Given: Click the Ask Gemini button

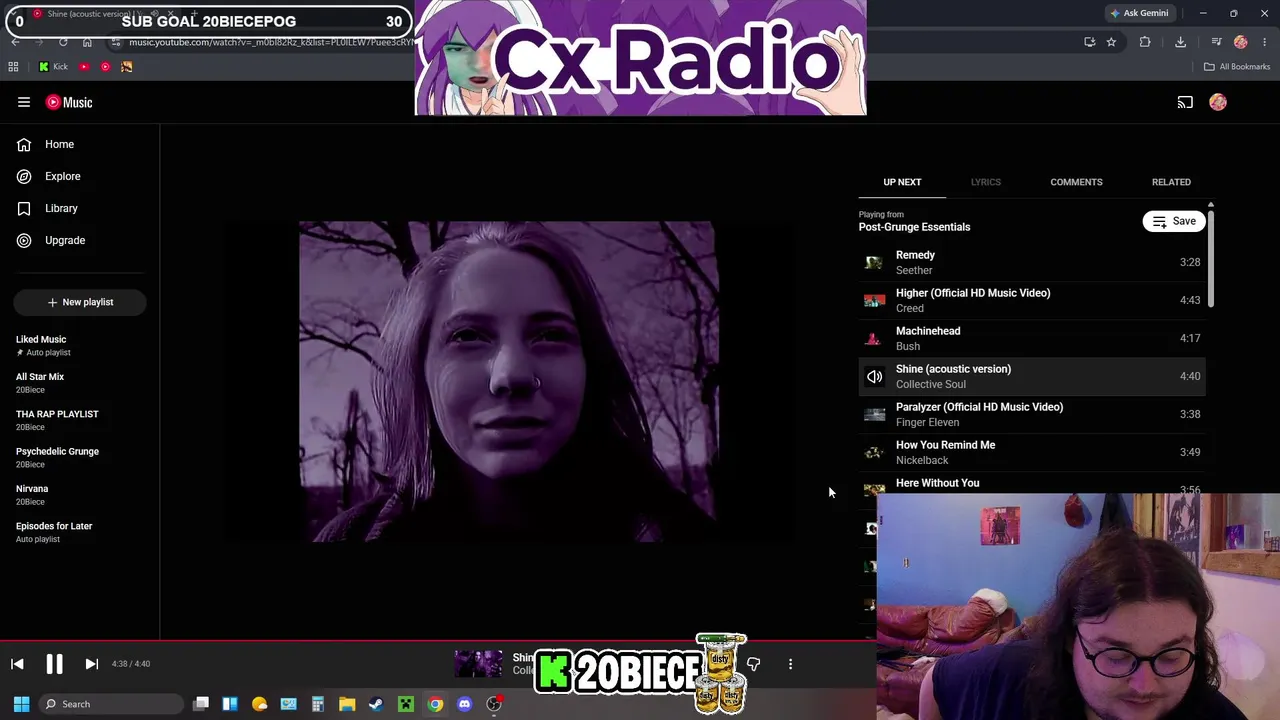Looking at the screenshot, I should (1139, 13).
